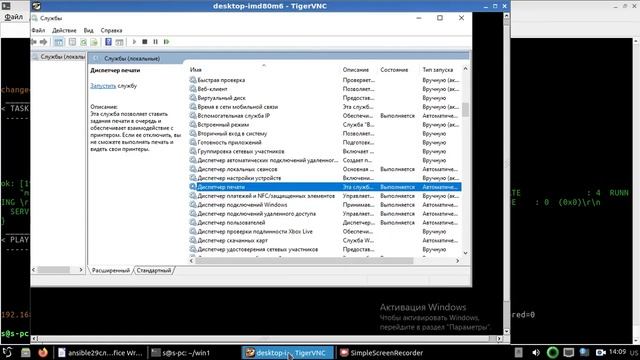Click the camera recording tray icon

pyautogui.click(x=600, y=352)
